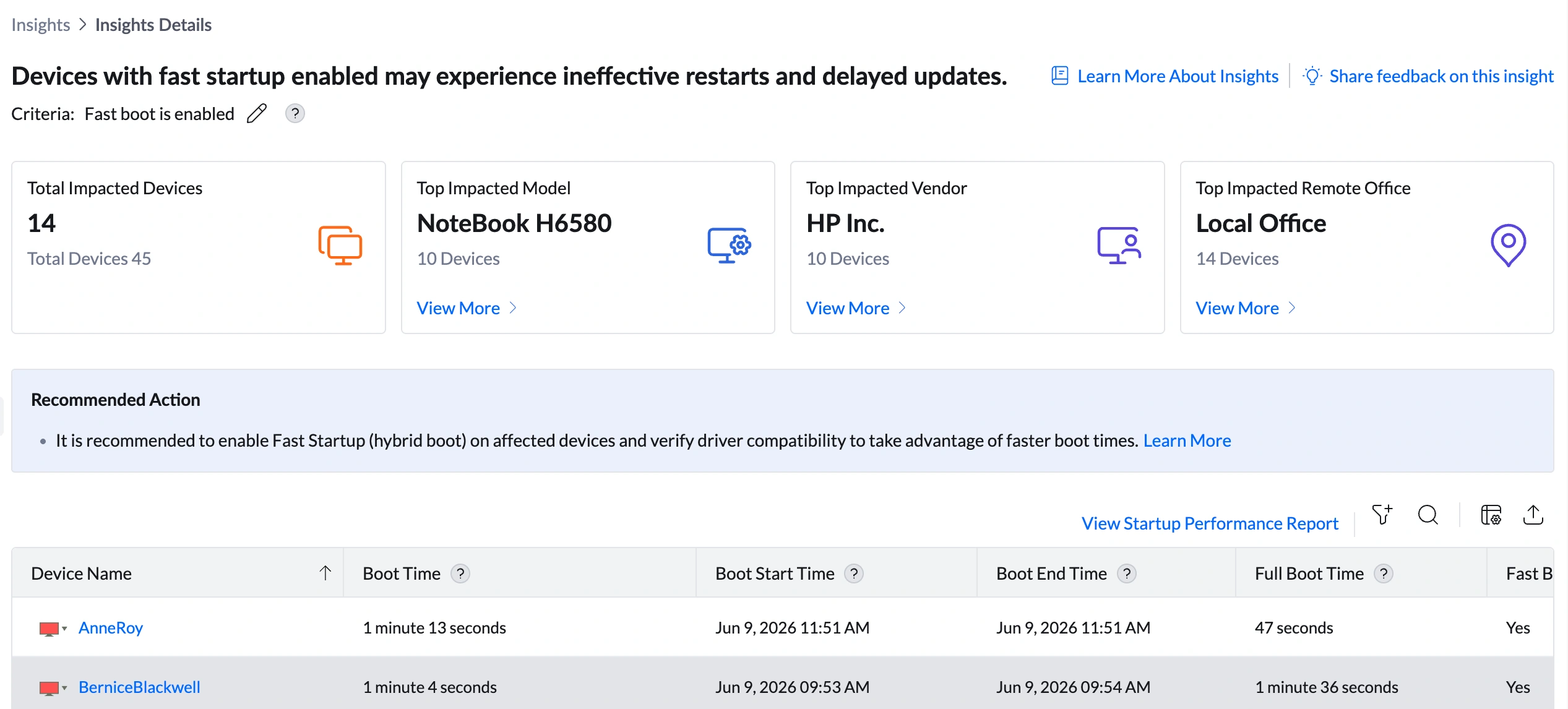The height and width of the screenshot is (709, 1568).
Task: Click View More under Local Office
Action: tap(1238, 308)
